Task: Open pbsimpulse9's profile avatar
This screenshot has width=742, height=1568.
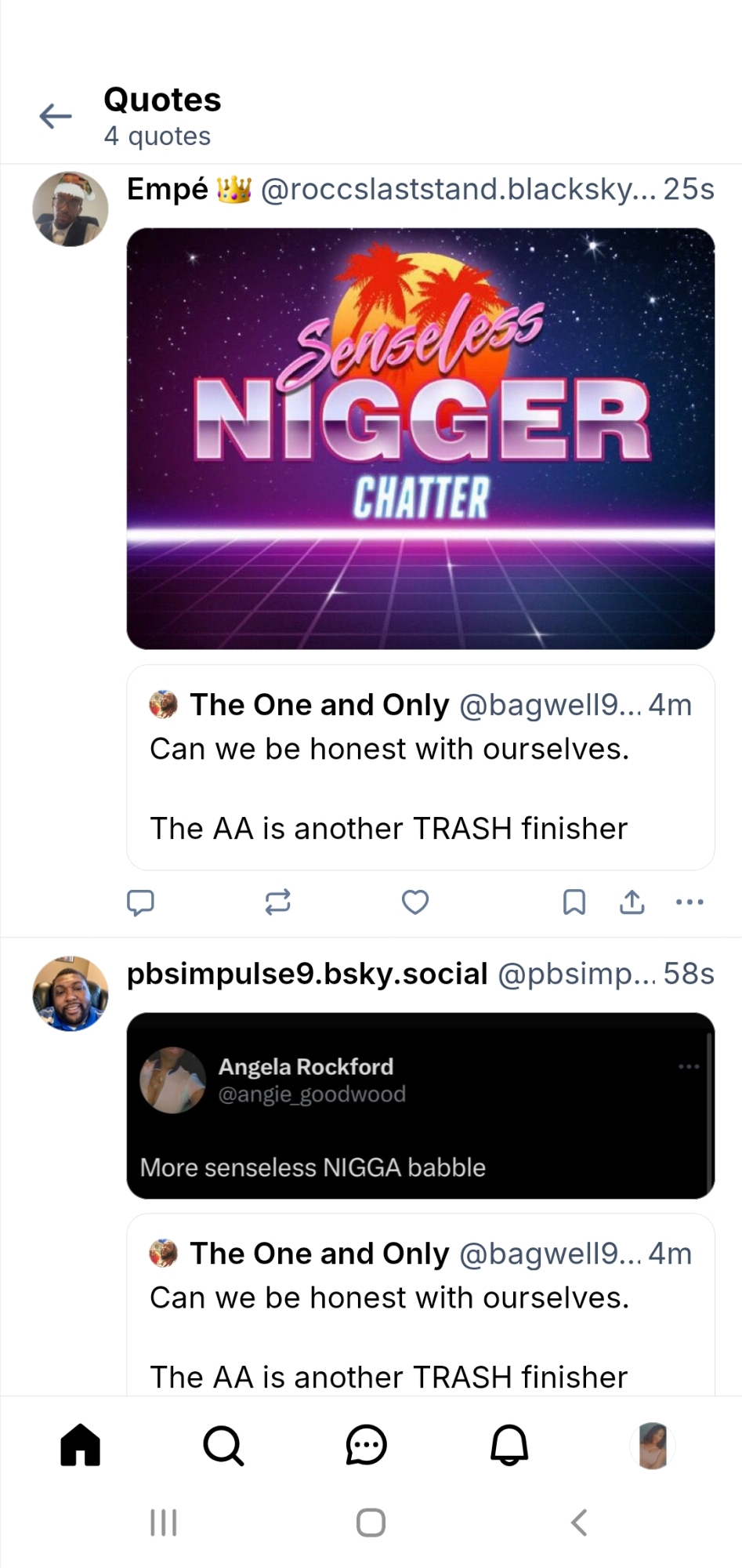Action: click(x=71, y=993)
